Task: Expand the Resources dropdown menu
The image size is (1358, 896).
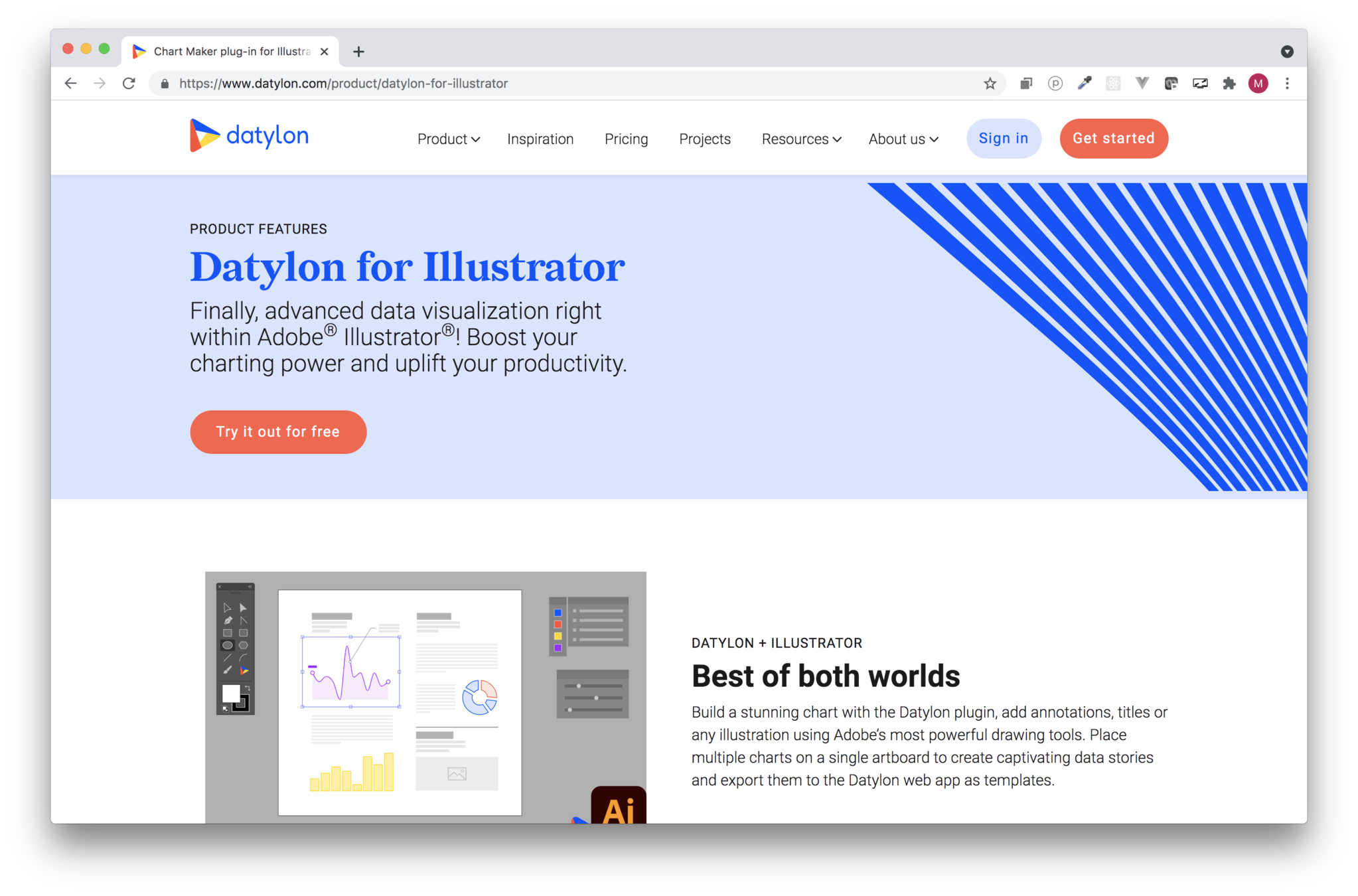Action: [801, 139]
